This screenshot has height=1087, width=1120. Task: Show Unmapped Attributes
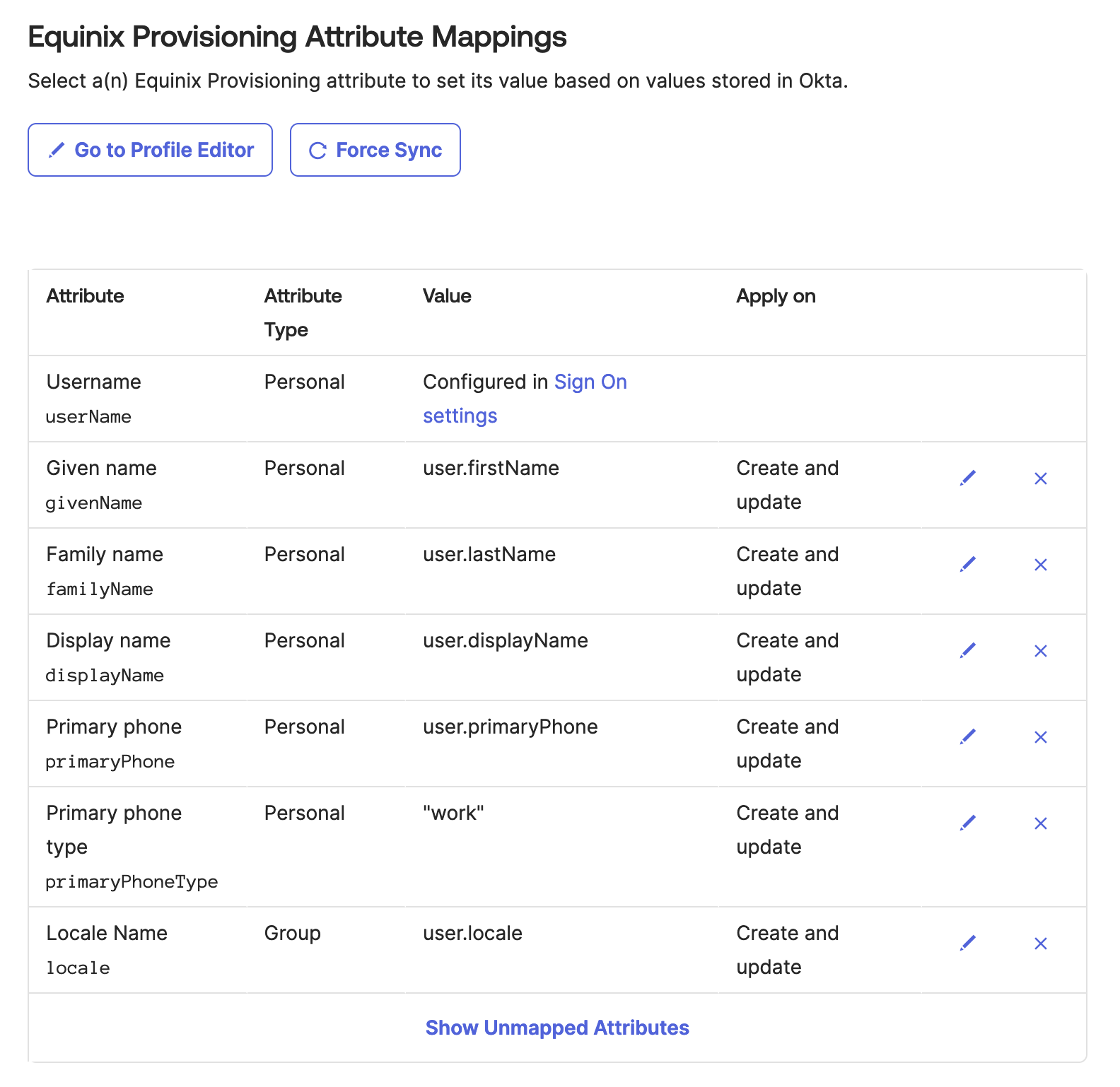point(557,1028)
